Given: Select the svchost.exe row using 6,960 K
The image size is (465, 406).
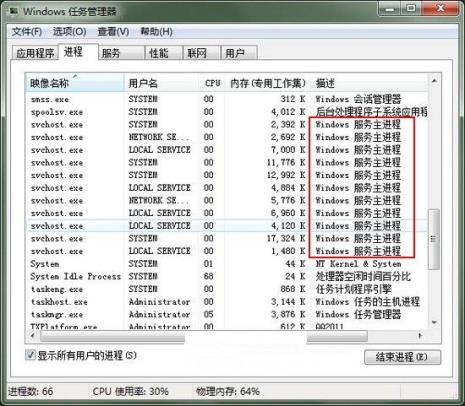Looking at the screenshot, I should click(x=227, y=213).
